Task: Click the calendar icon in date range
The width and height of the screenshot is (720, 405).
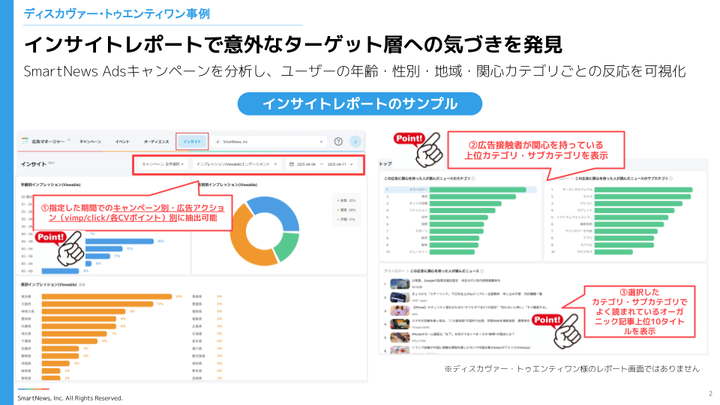Action: pyautogui.click(x=291, y=164)
